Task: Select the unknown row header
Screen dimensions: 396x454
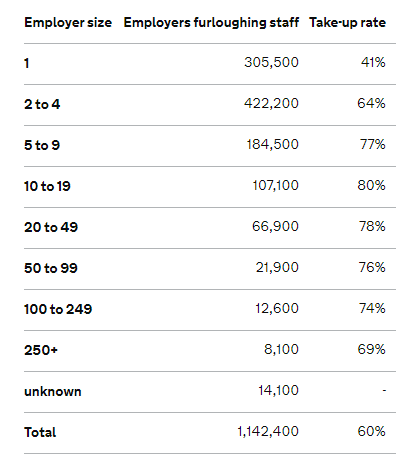Action: (53, 391)
